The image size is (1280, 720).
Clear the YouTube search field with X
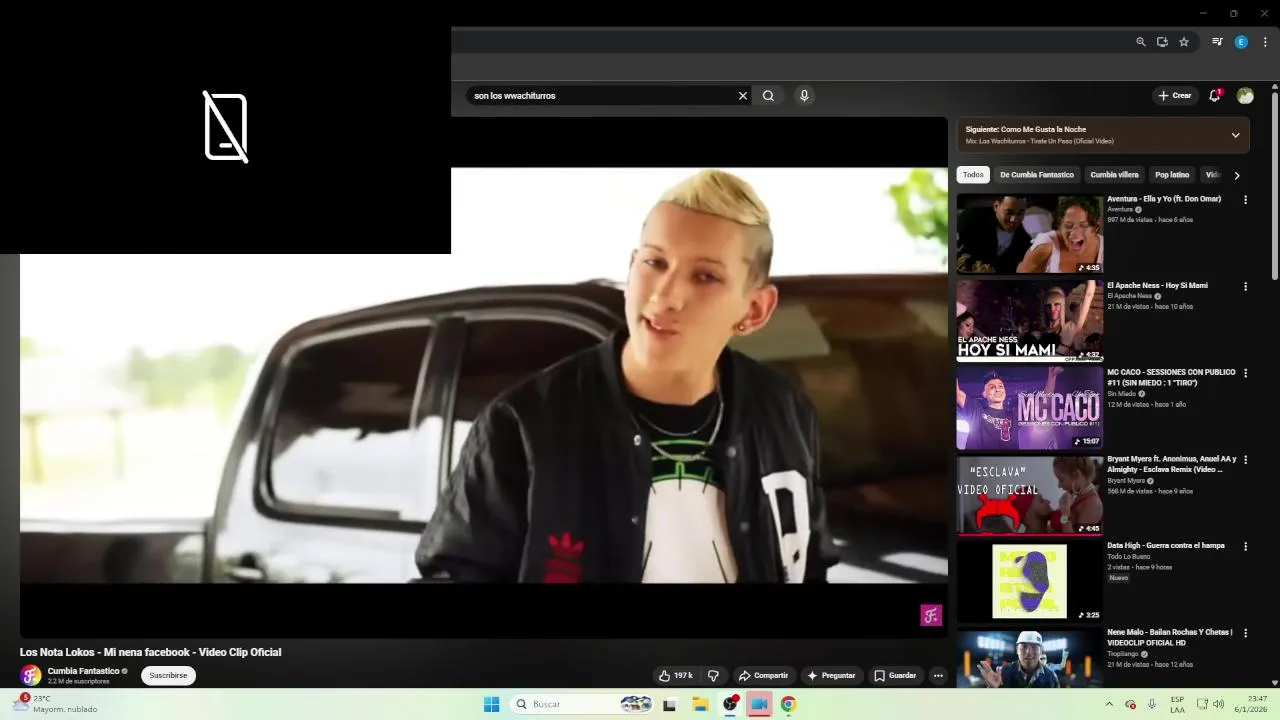pyautogui.click(x=743, y=96)
